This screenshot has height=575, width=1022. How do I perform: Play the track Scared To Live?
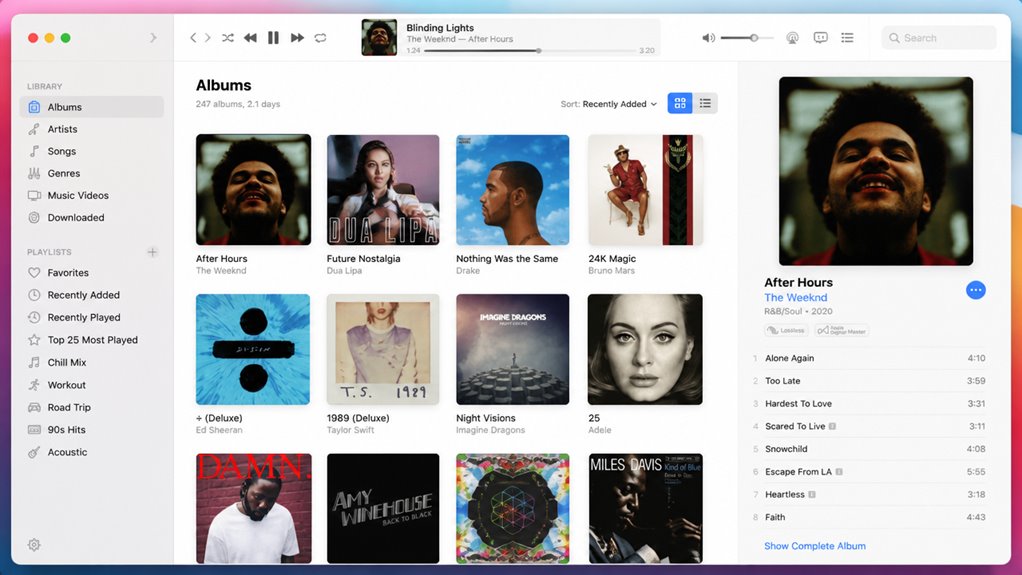pos(869,426)
